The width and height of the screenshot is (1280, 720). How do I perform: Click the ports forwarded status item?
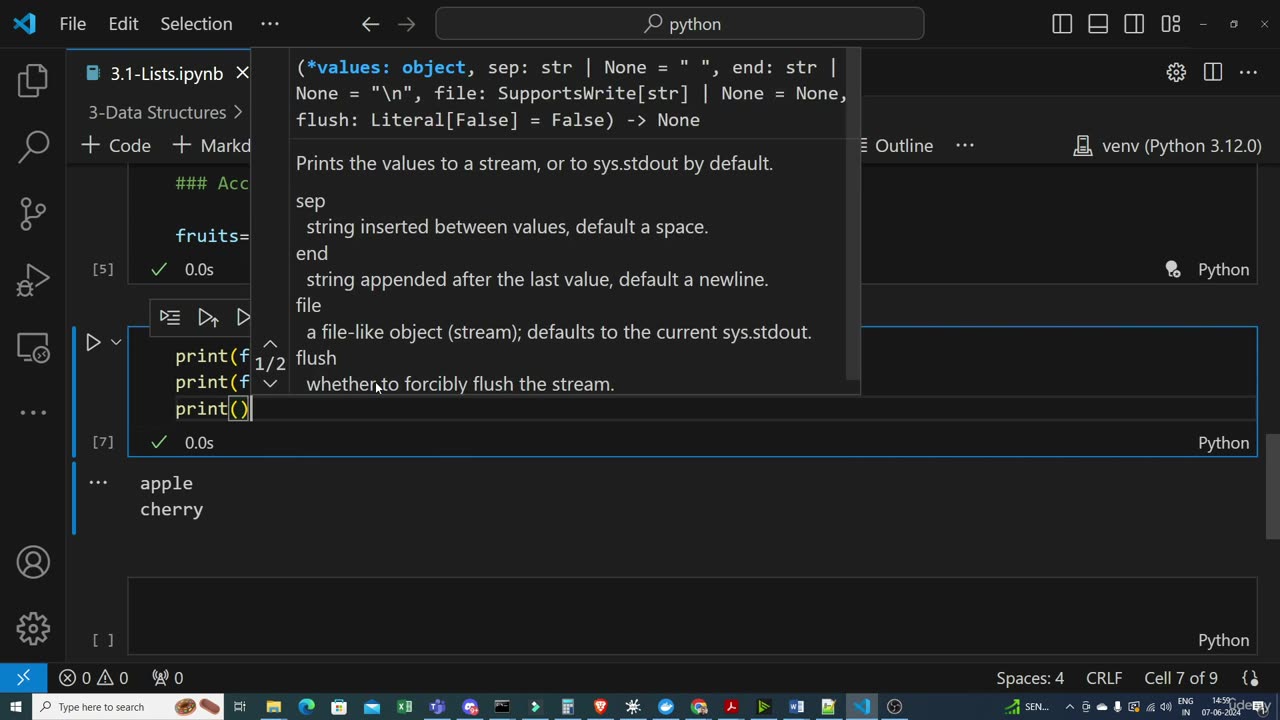click(167, 678)
